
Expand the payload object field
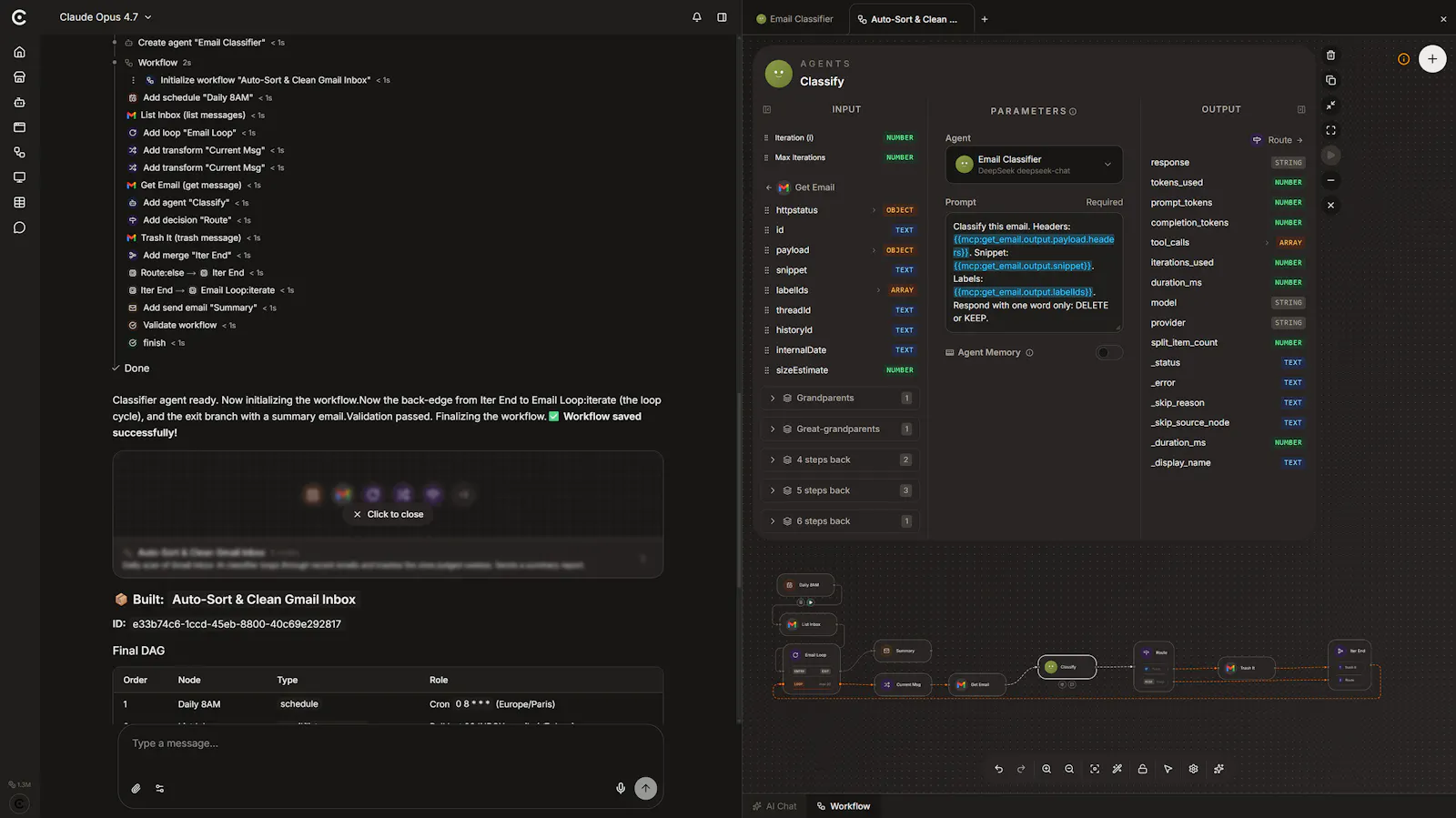point(874,250)
